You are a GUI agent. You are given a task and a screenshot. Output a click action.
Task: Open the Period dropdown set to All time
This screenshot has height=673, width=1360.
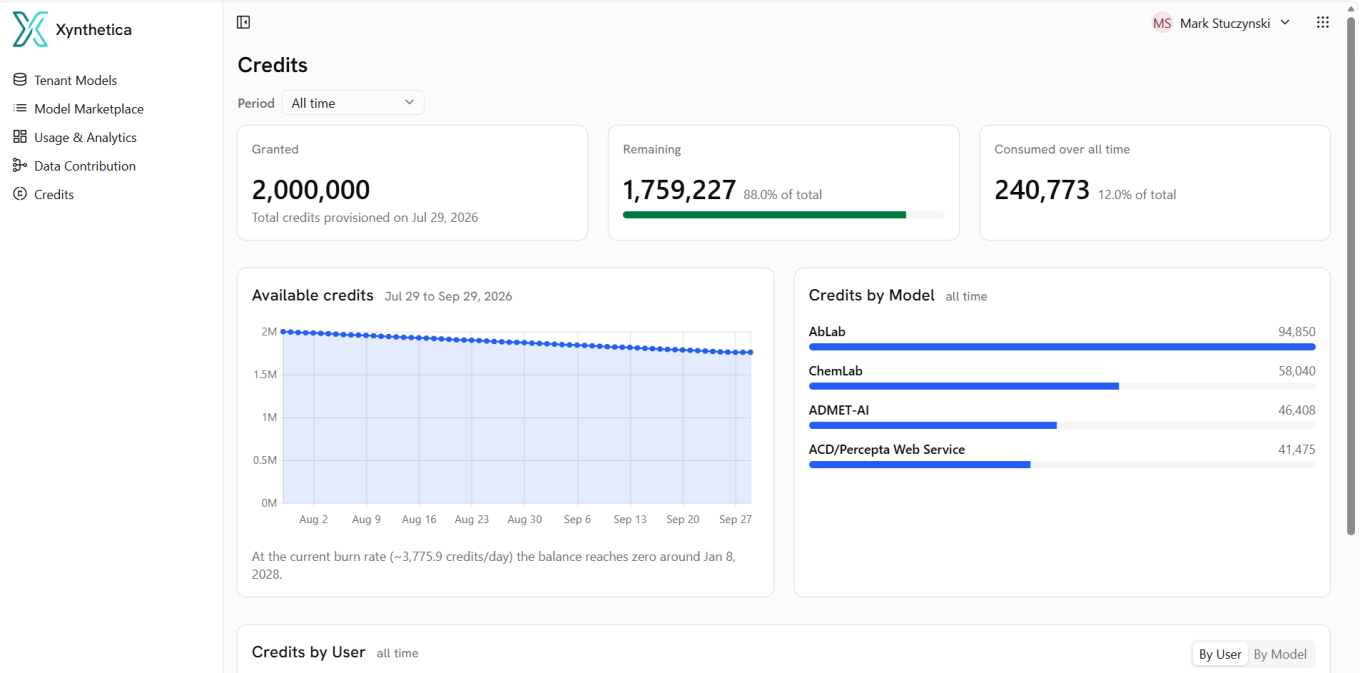pos(353,103)
